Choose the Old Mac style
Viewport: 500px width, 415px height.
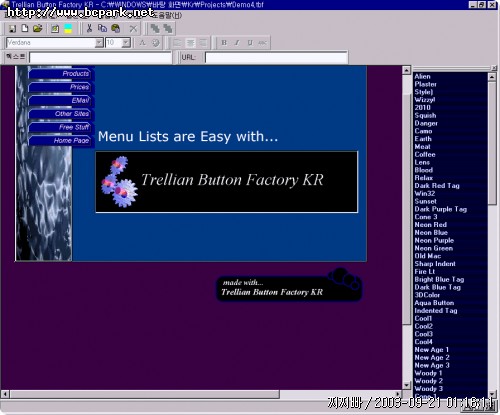point(428,256)
